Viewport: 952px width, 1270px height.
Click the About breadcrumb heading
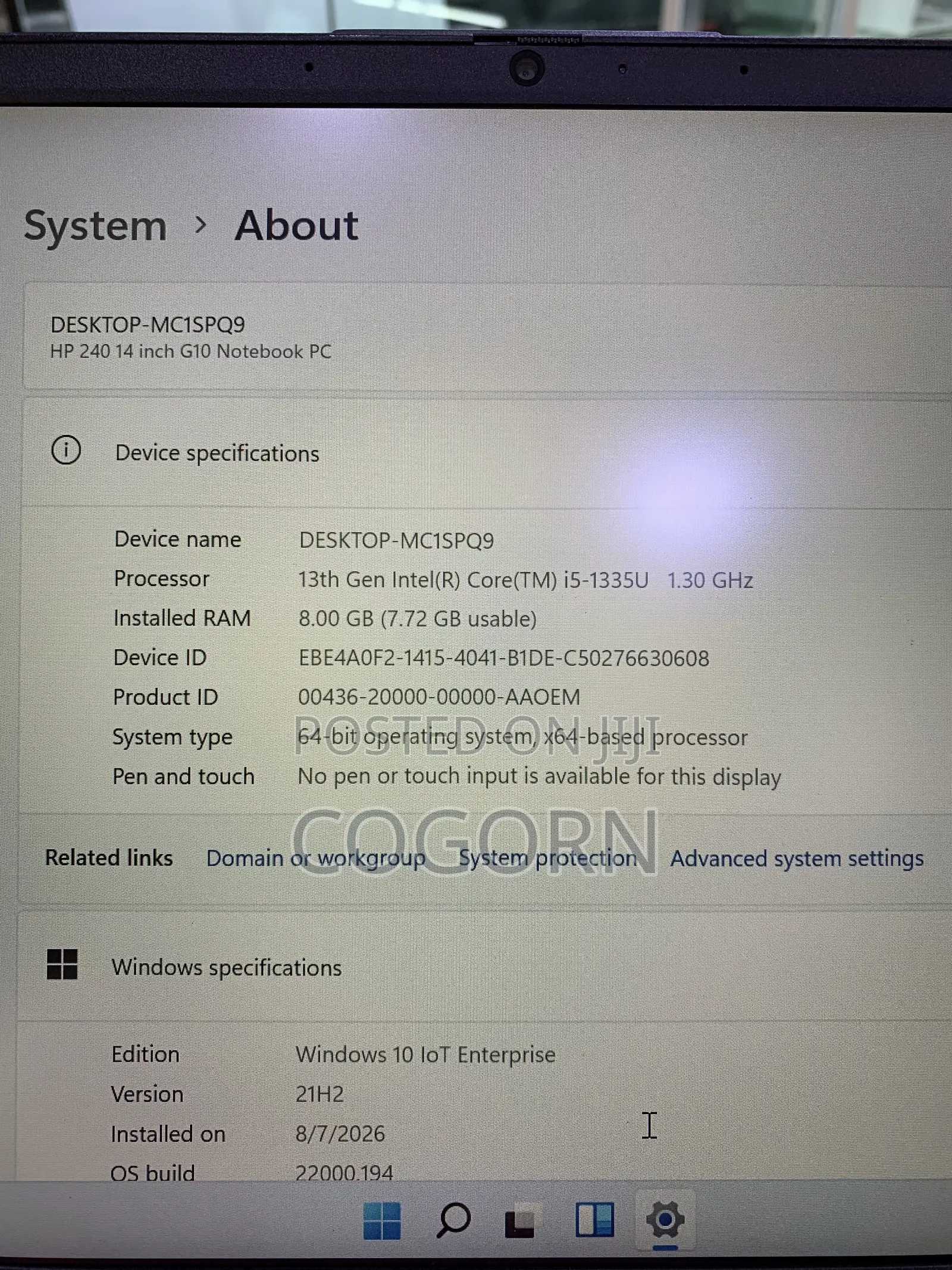tap(296, 226)
